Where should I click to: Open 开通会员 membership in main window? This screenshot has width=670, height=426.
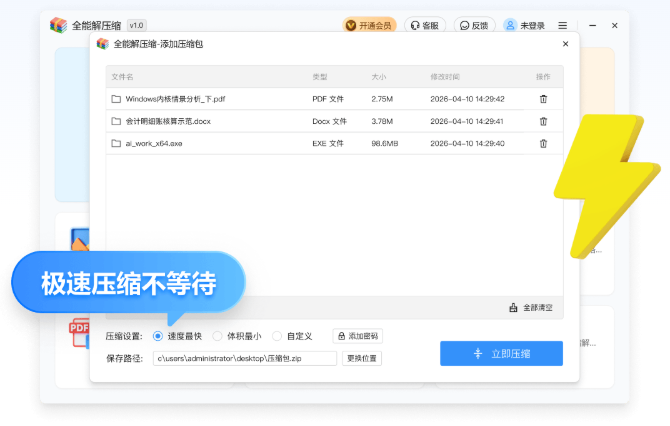[x=369, y=26]
